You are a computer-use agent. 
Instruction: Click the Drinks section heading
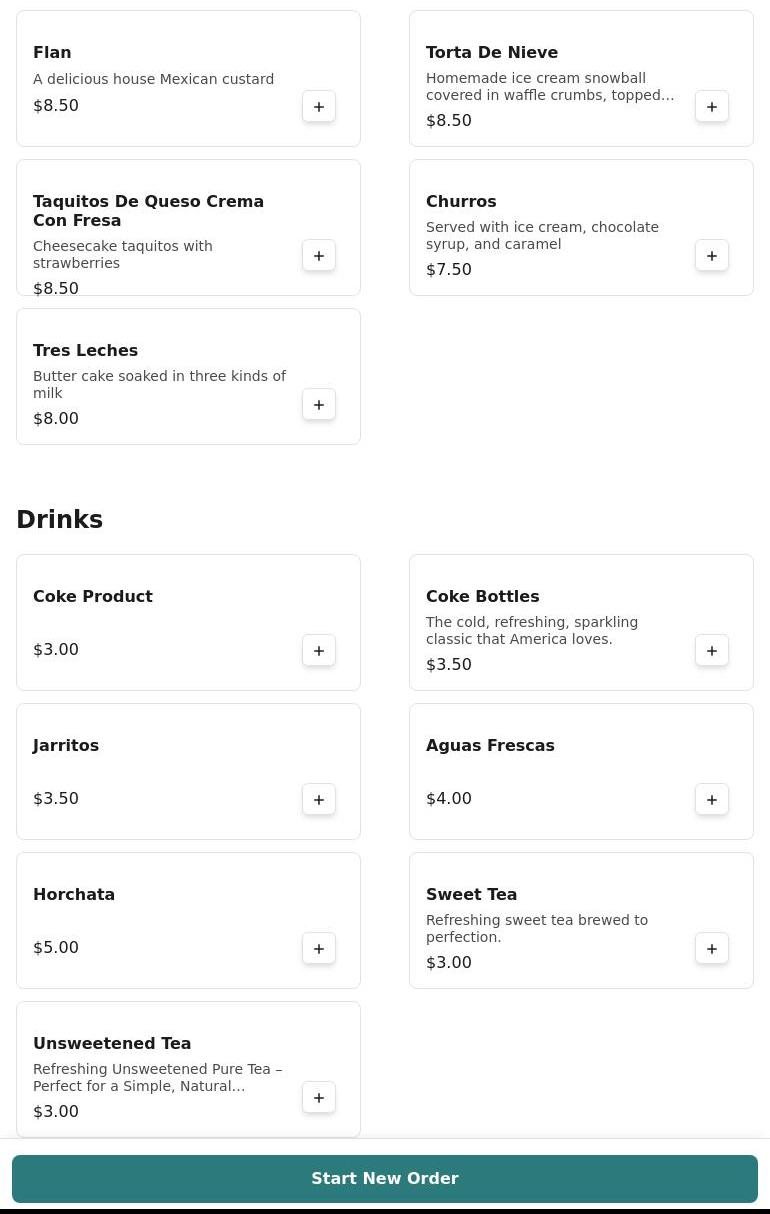point(60,520)
